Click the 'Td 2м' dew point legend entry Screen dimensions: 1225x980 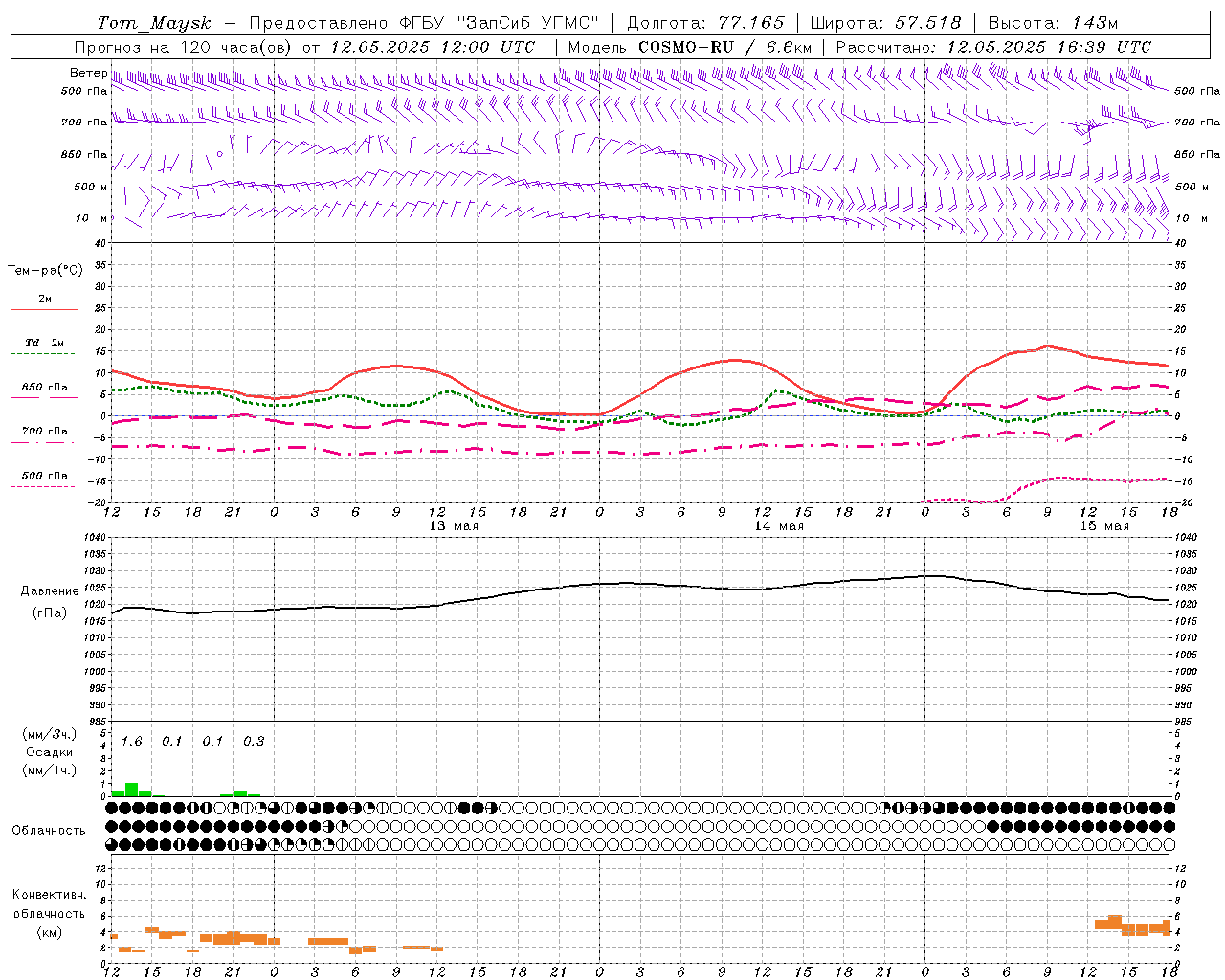point(45,343)
